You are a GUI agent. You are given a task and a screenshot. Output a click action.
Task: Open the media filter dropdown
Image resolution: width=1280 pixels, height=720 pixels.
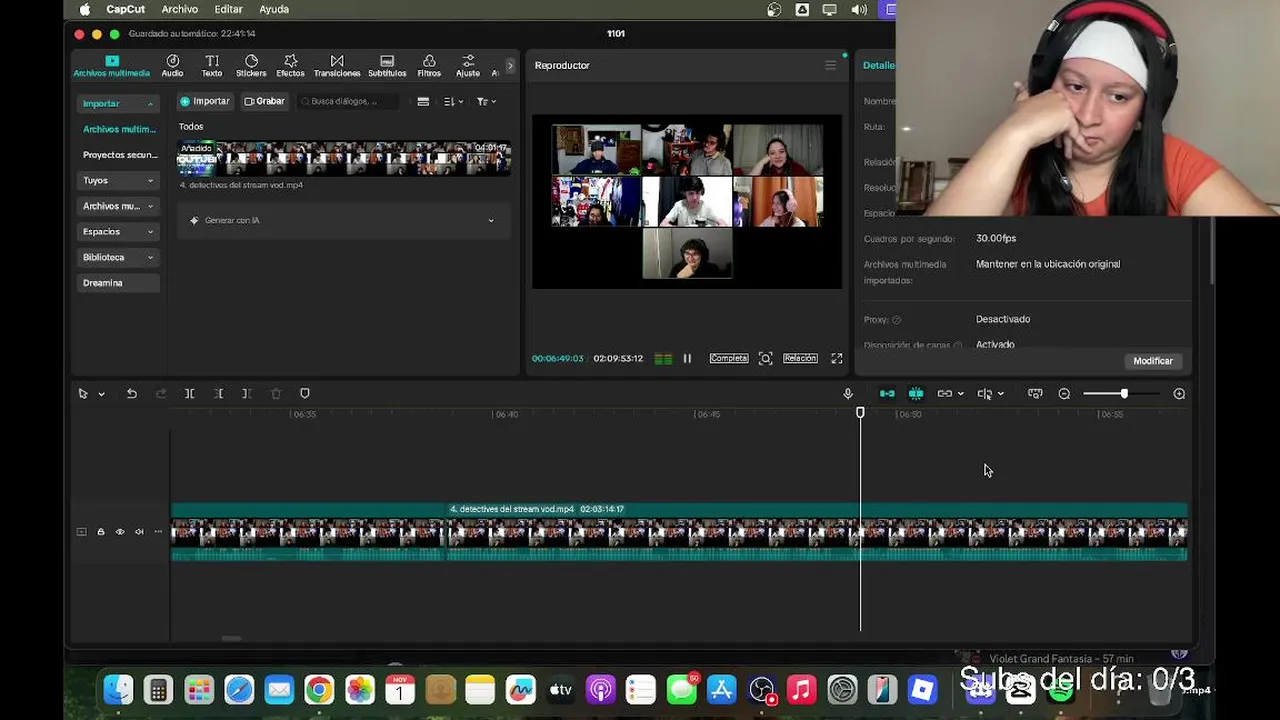coord(486,101)
